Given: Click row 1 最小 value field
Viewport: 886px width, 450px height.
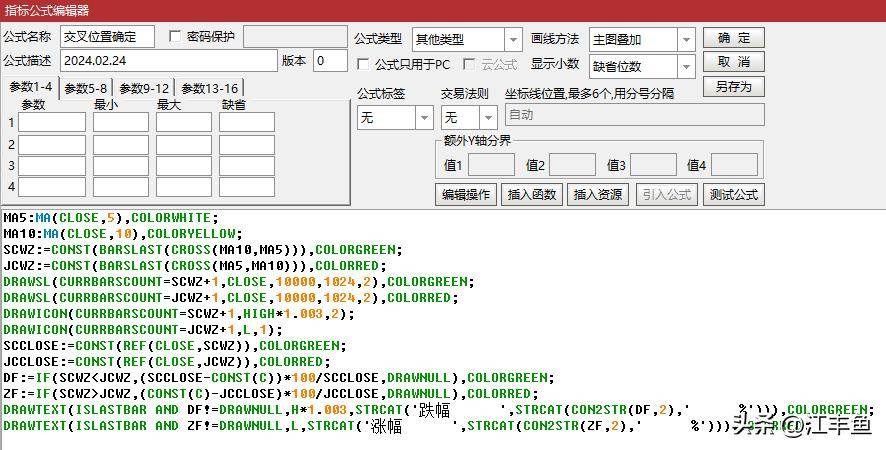Looking at the screenshot, I should (121, 122).
